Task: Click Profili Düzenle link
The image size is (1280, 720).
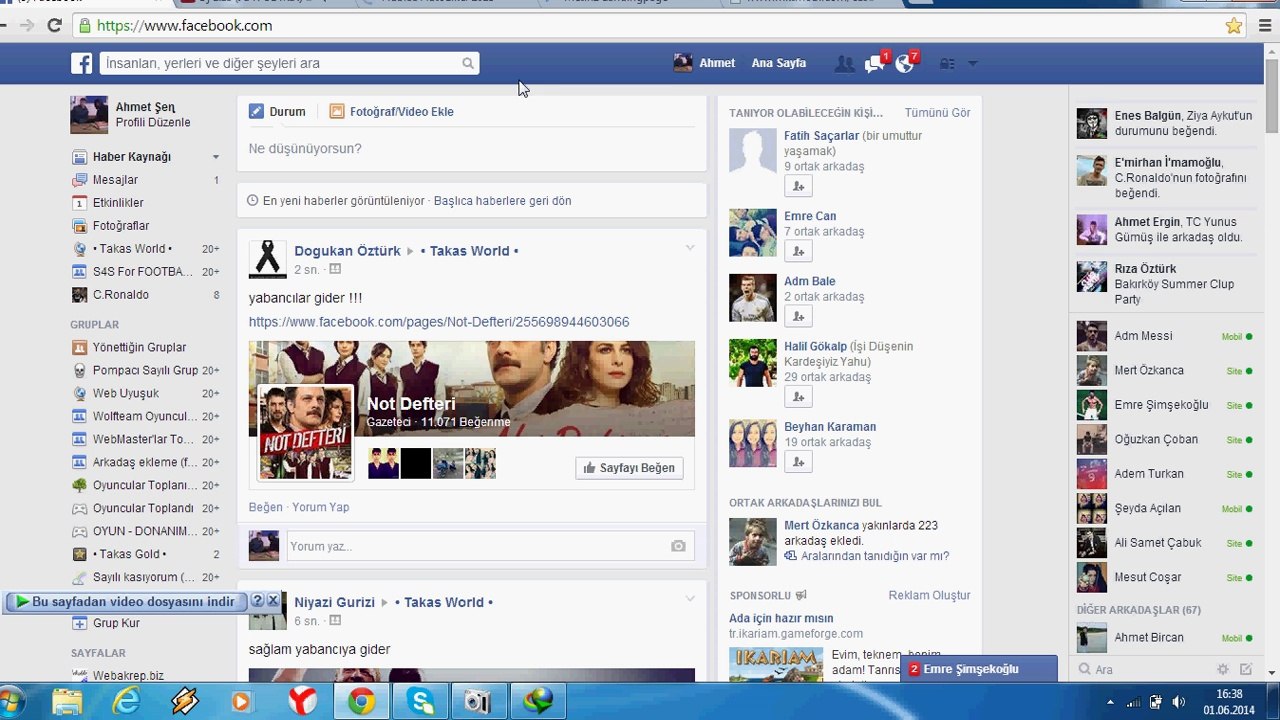Action: click(153, 123)
